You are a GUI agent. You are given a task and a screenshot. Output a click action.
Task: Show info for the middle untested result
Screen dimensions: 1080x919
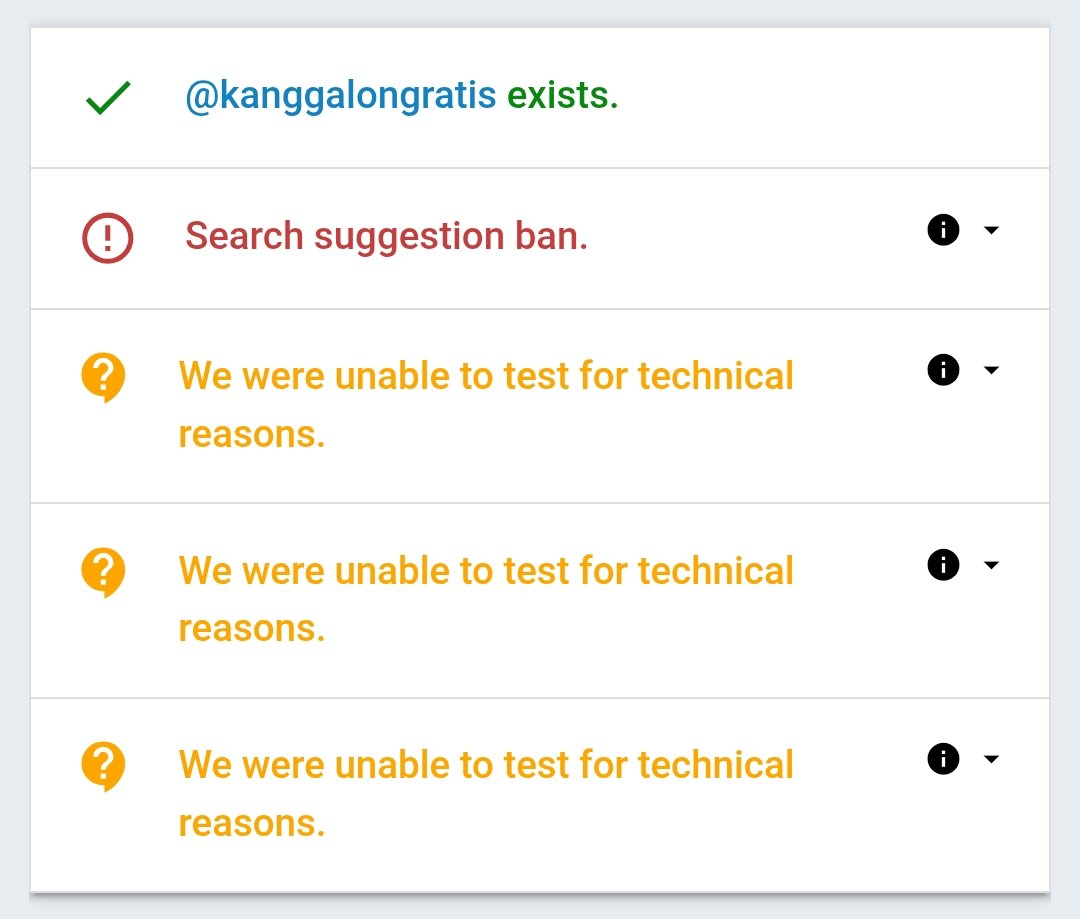point(943,565)
